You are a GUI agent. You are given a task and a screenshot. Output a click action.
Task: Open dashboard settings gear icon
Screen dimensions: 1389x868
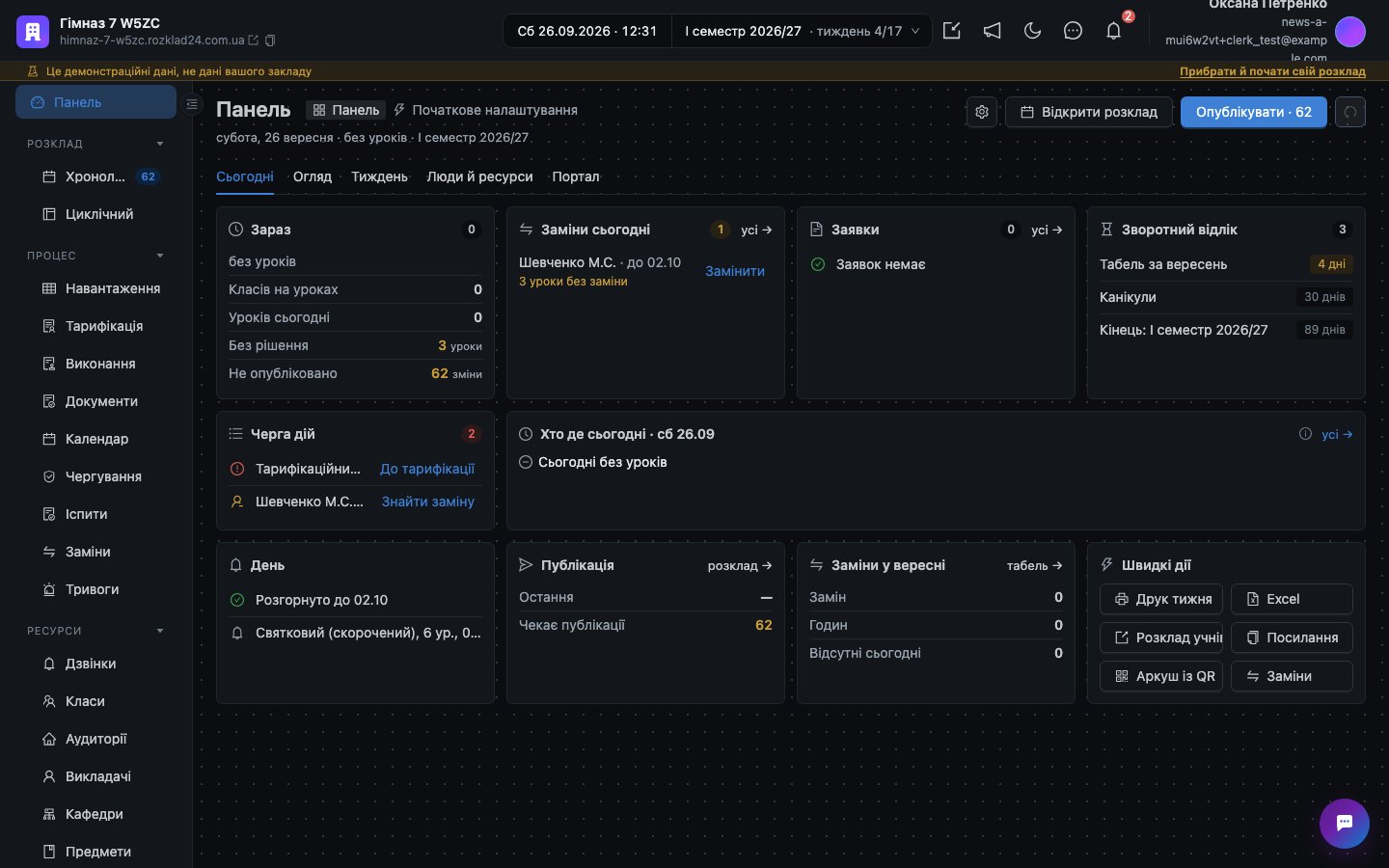981,112
